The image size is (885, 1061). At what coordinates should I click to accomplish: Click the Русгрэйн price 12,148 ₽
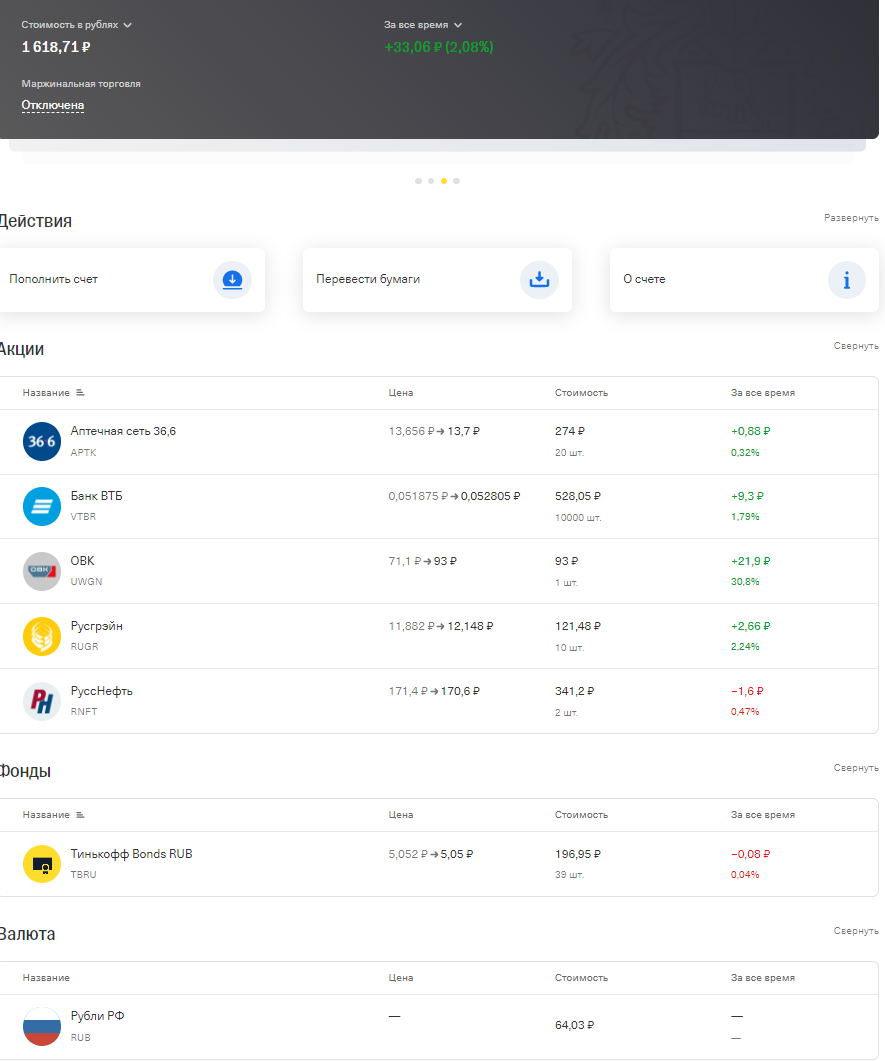(x=470, y=626)
